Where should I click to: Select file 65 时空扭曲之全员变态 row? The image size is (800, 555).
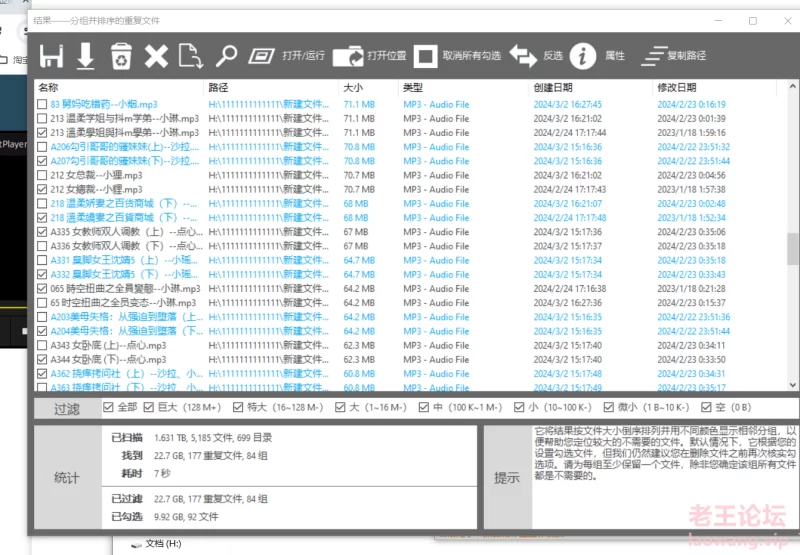tap(123, 303)
